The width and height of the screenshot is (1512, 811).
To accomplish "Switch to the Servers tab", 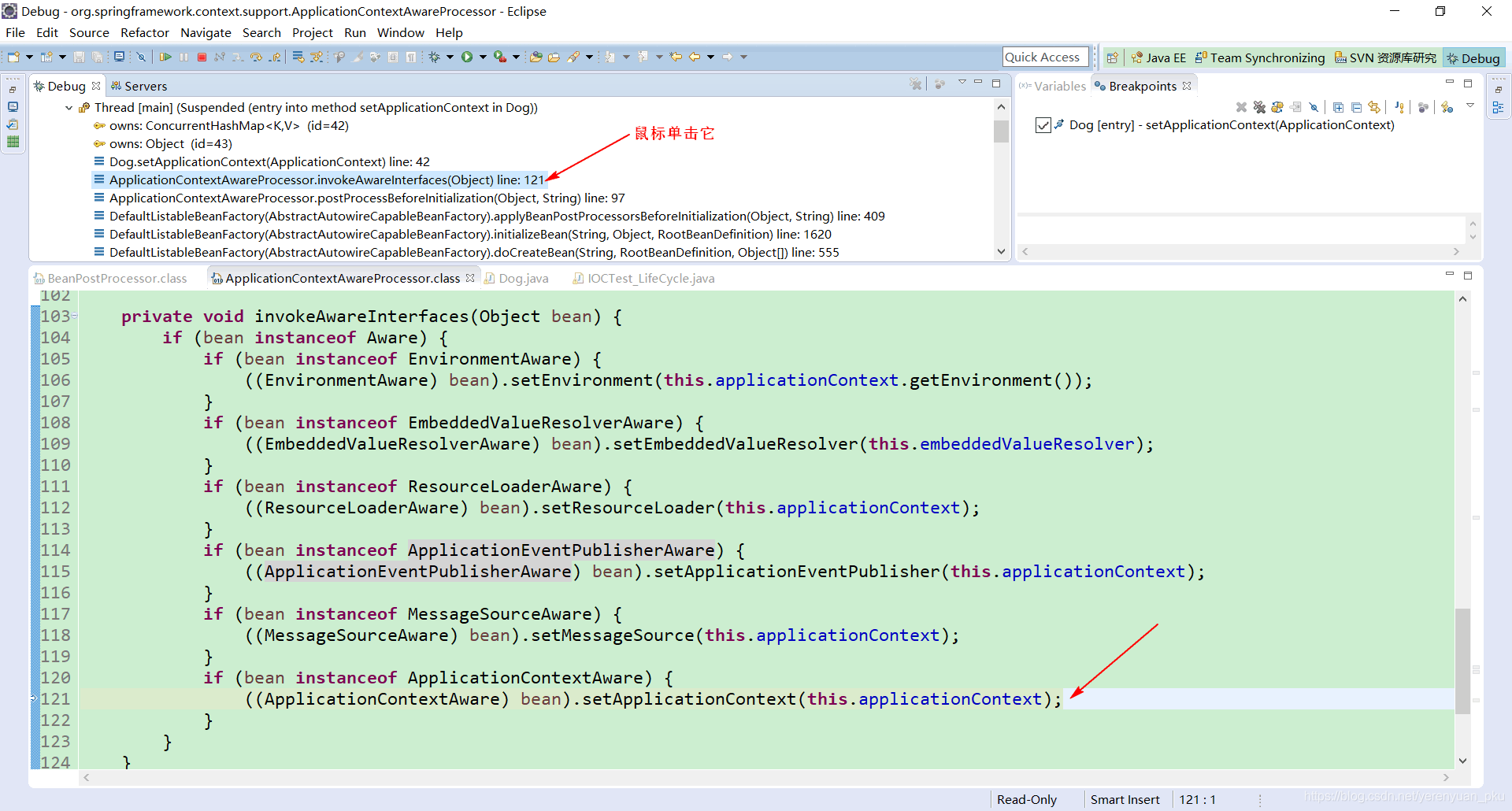I will 139,86.
